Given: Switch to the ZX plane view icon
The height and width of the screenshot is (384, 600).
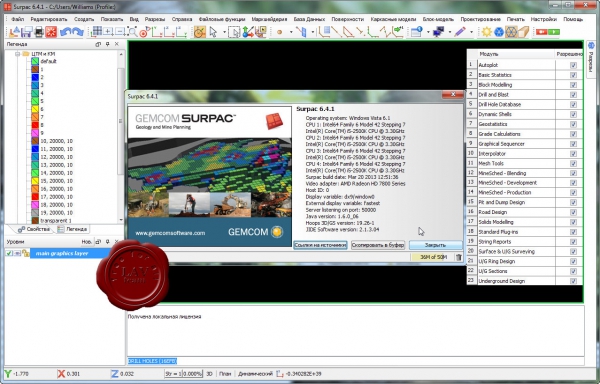Looking at the screenshot, I should (169, 32).
